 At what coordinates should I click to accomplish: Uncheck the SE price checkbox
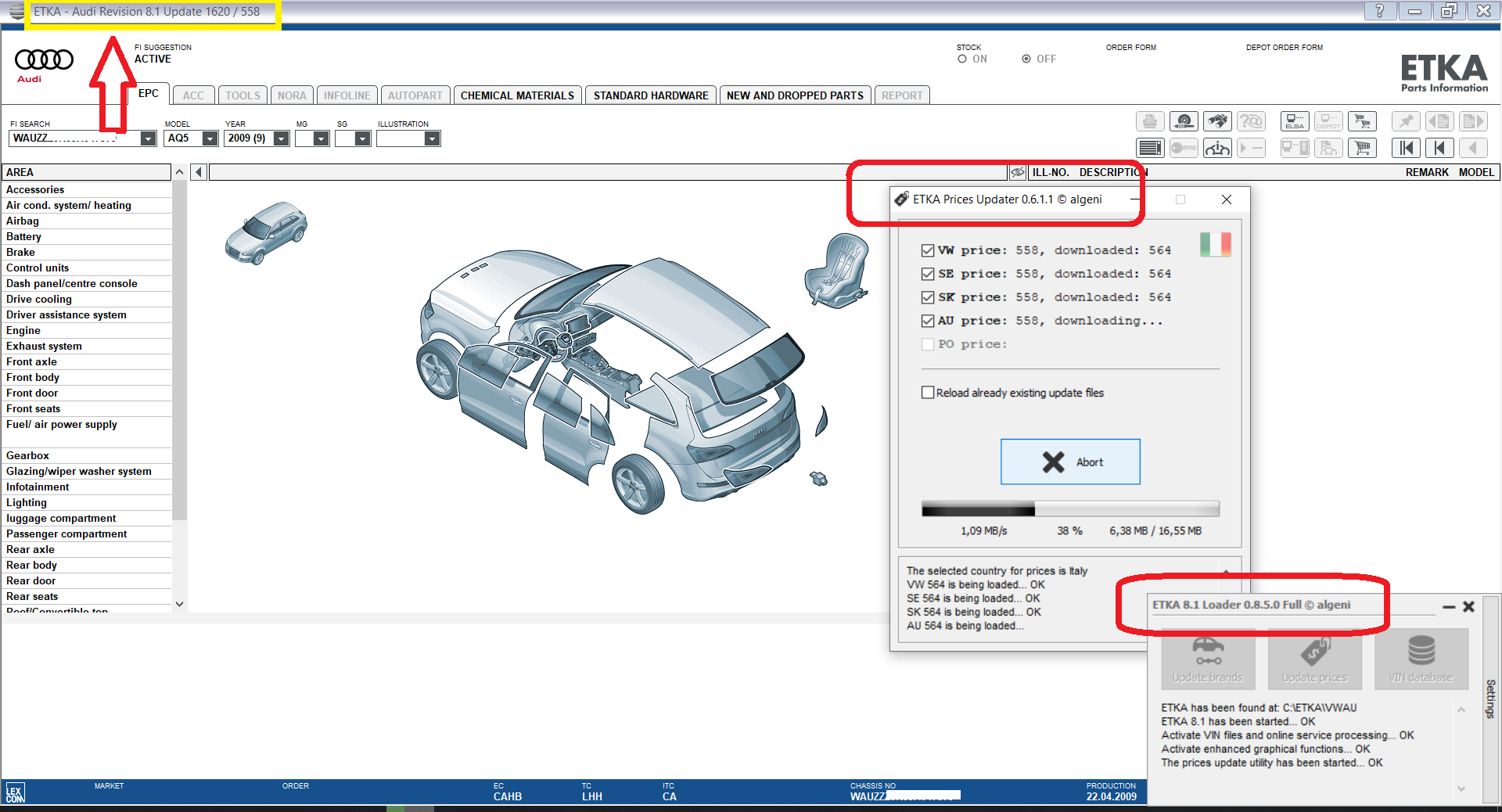tap(928, 274)
